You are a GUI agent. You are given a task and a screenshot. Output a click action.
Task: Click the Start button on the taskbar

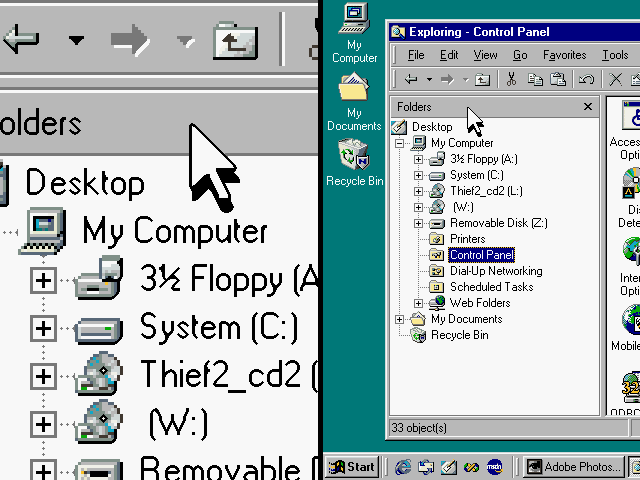[352, 467]
